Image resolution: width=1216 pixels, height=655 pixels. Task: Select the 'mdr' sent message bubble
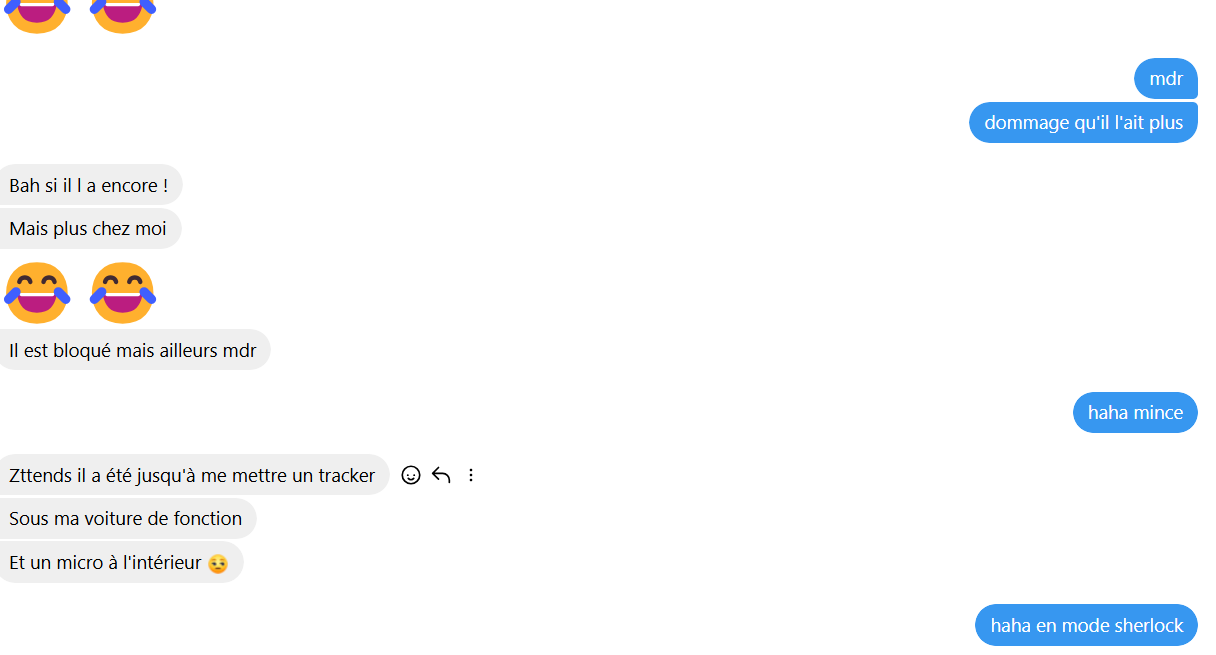pos(1166,78)
